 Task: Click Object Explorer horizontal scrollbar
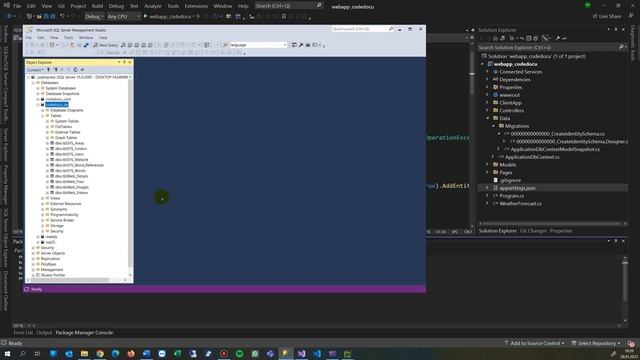point(69,280)
